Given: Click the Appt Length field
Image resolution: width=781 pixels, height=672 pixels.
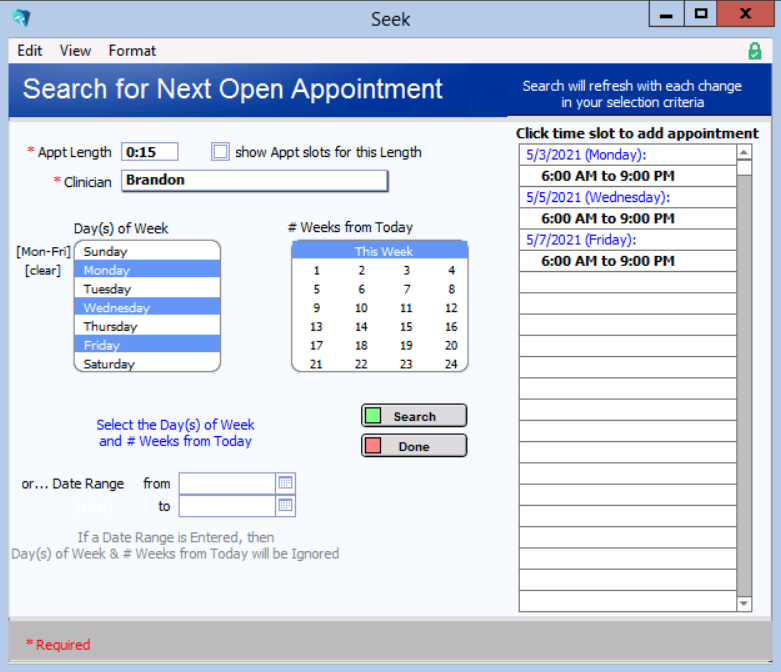Looking at the screenshot, I should click(x=149, y=151).
